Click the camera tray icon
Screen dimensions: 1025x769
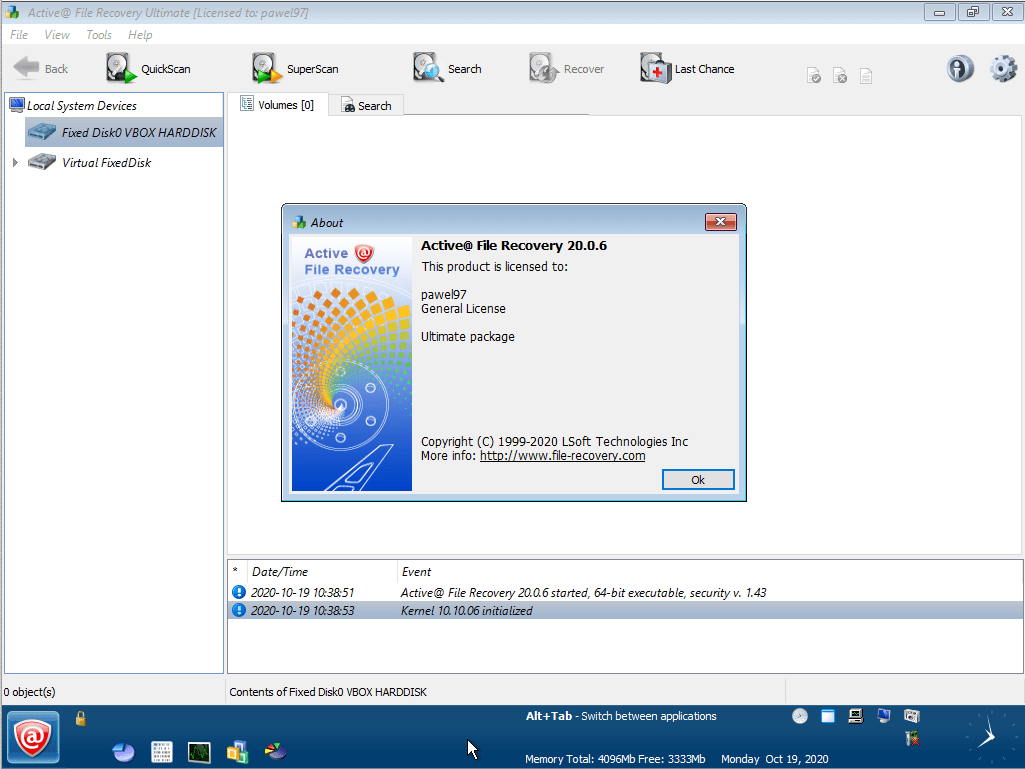coord(912,716)
